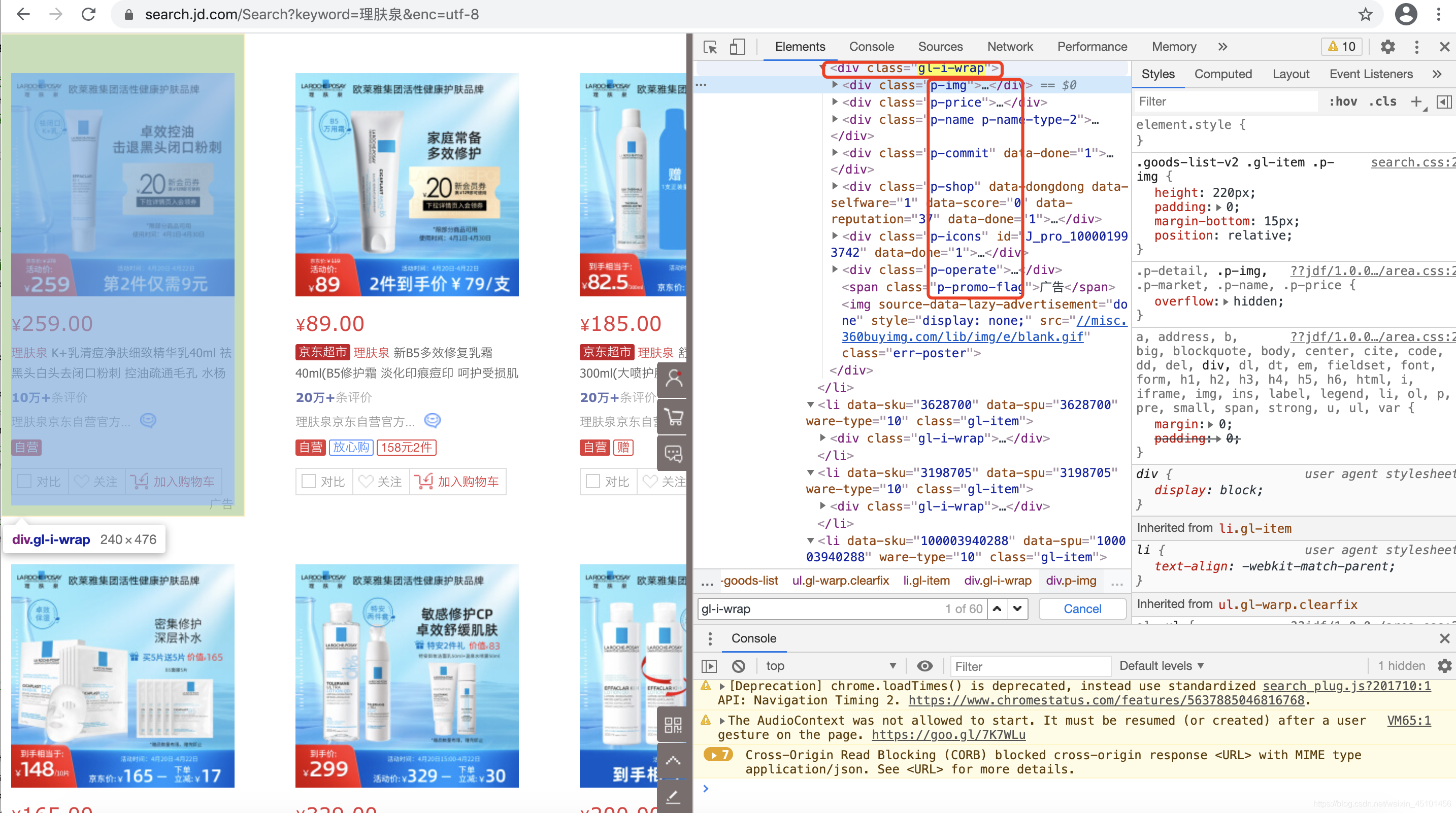Bookmark this page with the star icon
Viewport: 1456px width, 813px height.
coord(1366,14)
